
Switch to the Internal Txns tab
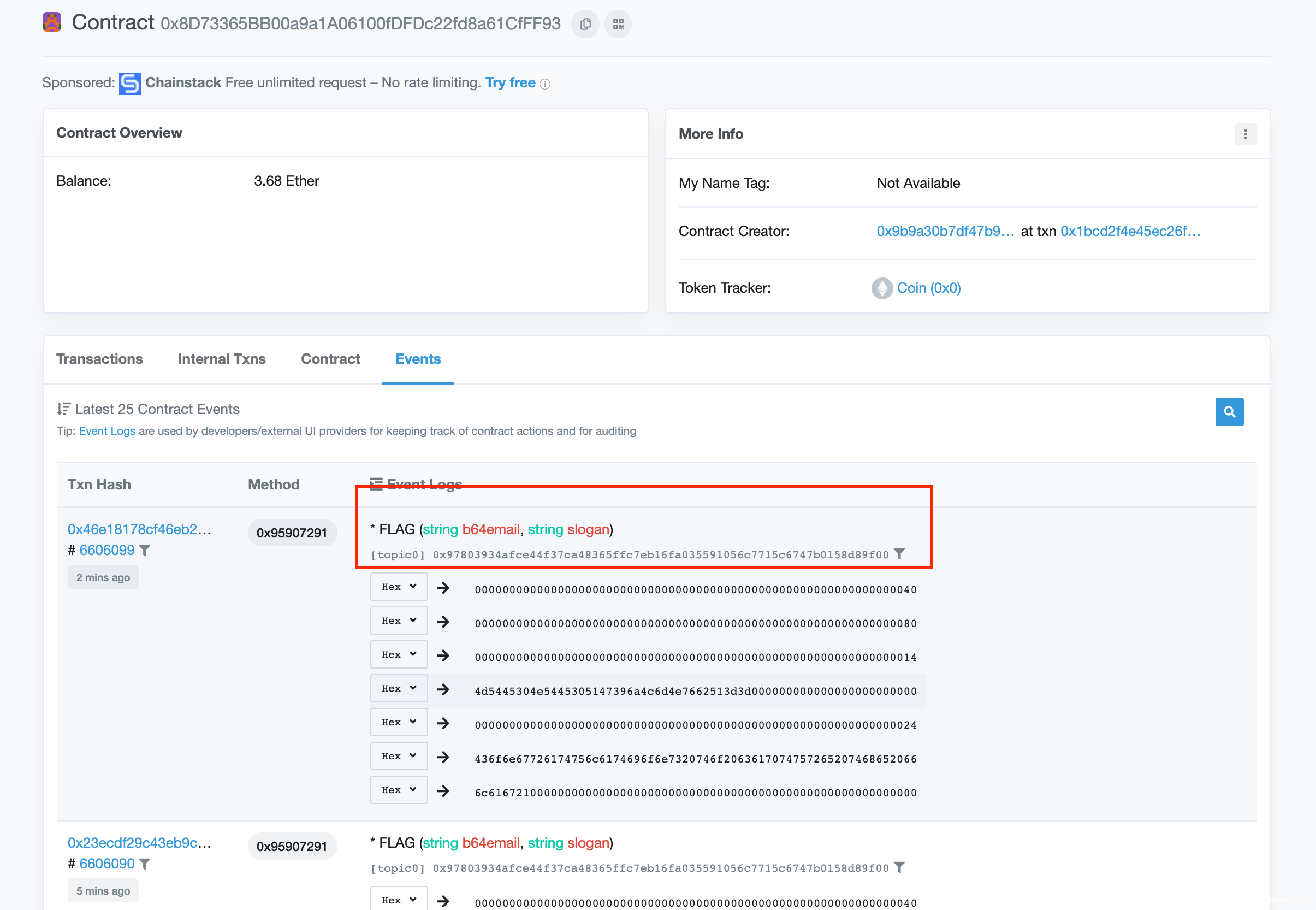tap(222, 359)
